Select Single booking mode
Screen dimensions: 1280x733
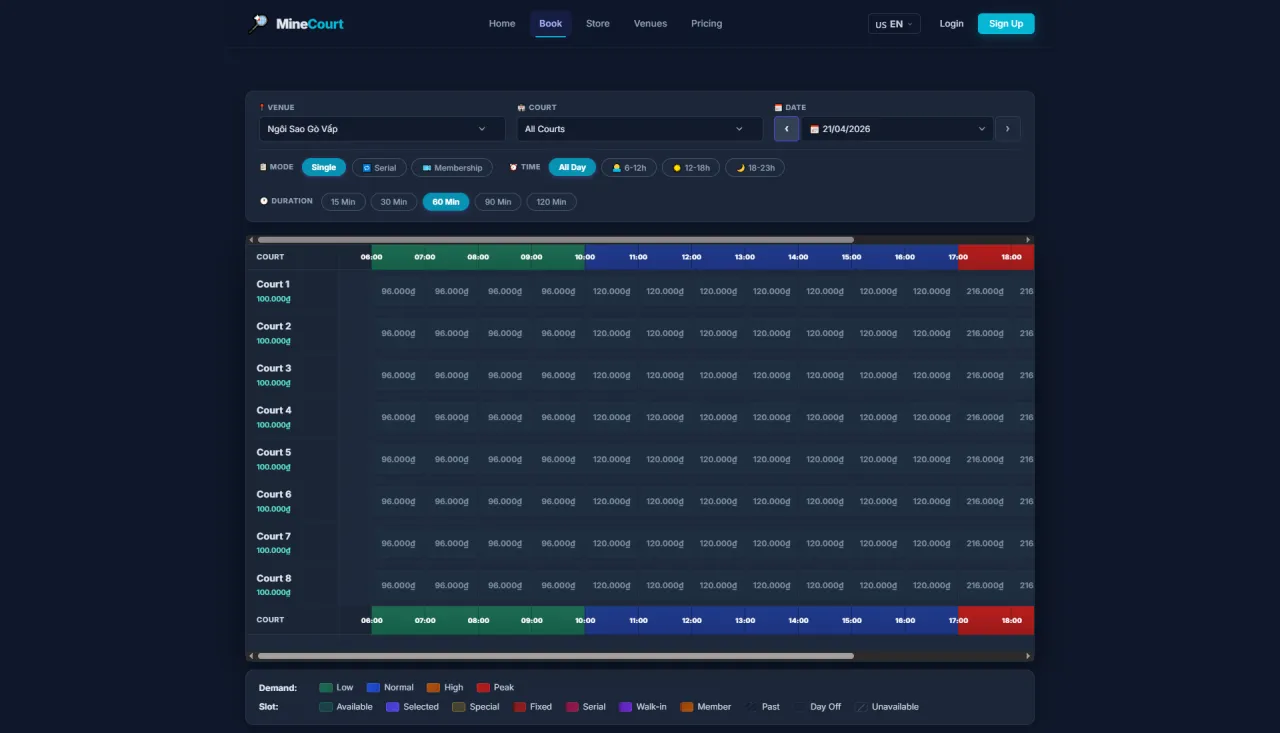click(x=324, y=168)
